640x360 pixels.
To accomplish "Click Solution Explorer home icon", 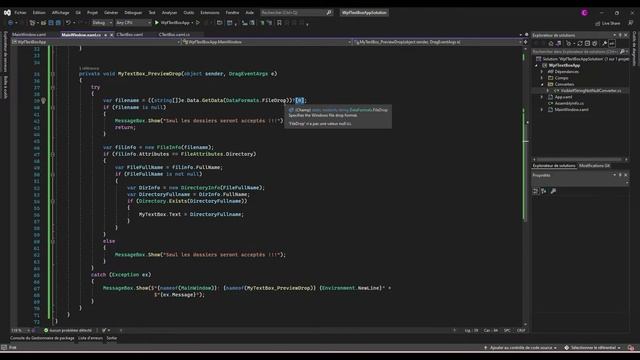I will (551, 43).
